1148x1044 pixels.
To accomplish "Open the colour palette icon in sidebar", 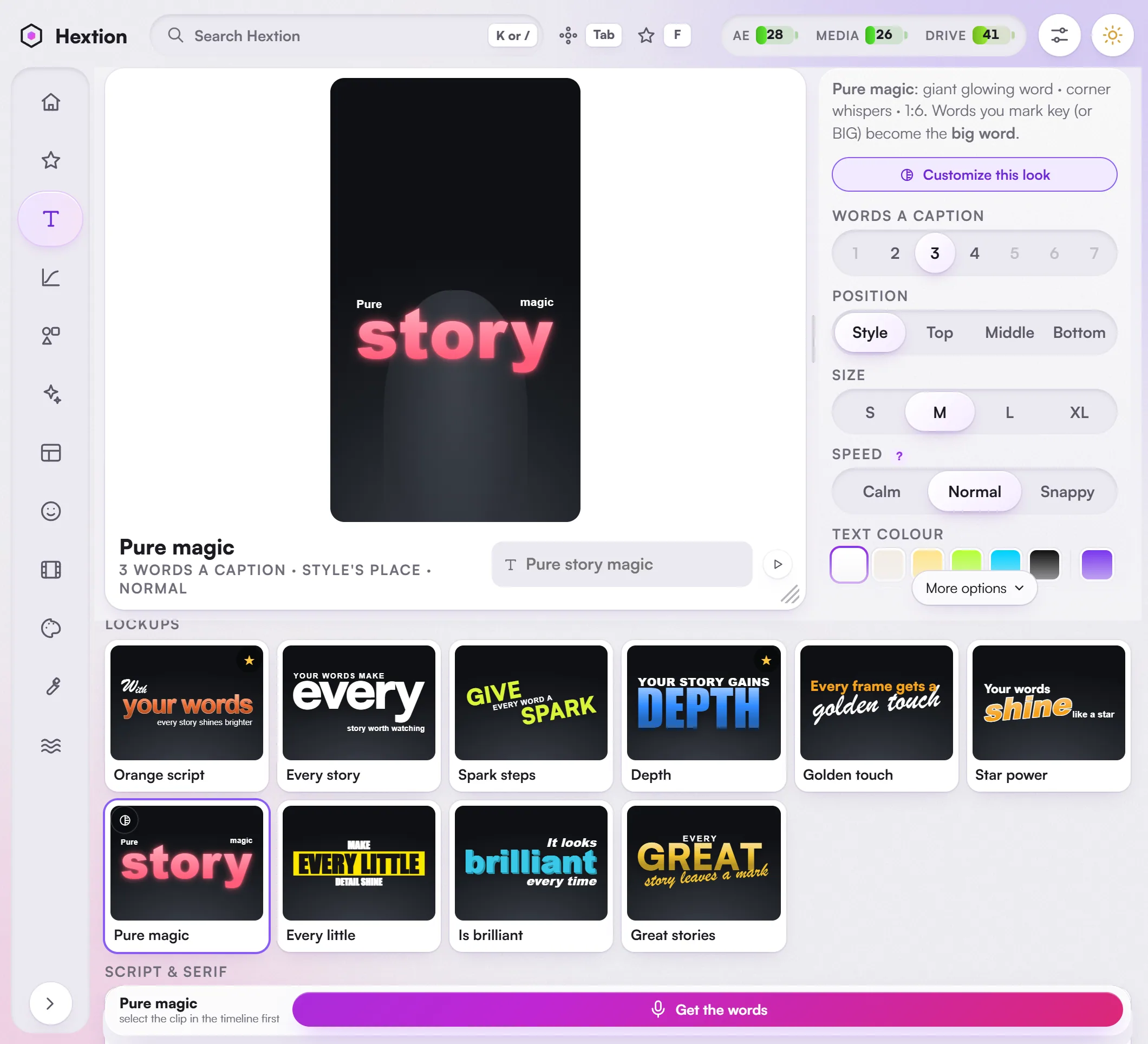I will [x=51, y=628].
